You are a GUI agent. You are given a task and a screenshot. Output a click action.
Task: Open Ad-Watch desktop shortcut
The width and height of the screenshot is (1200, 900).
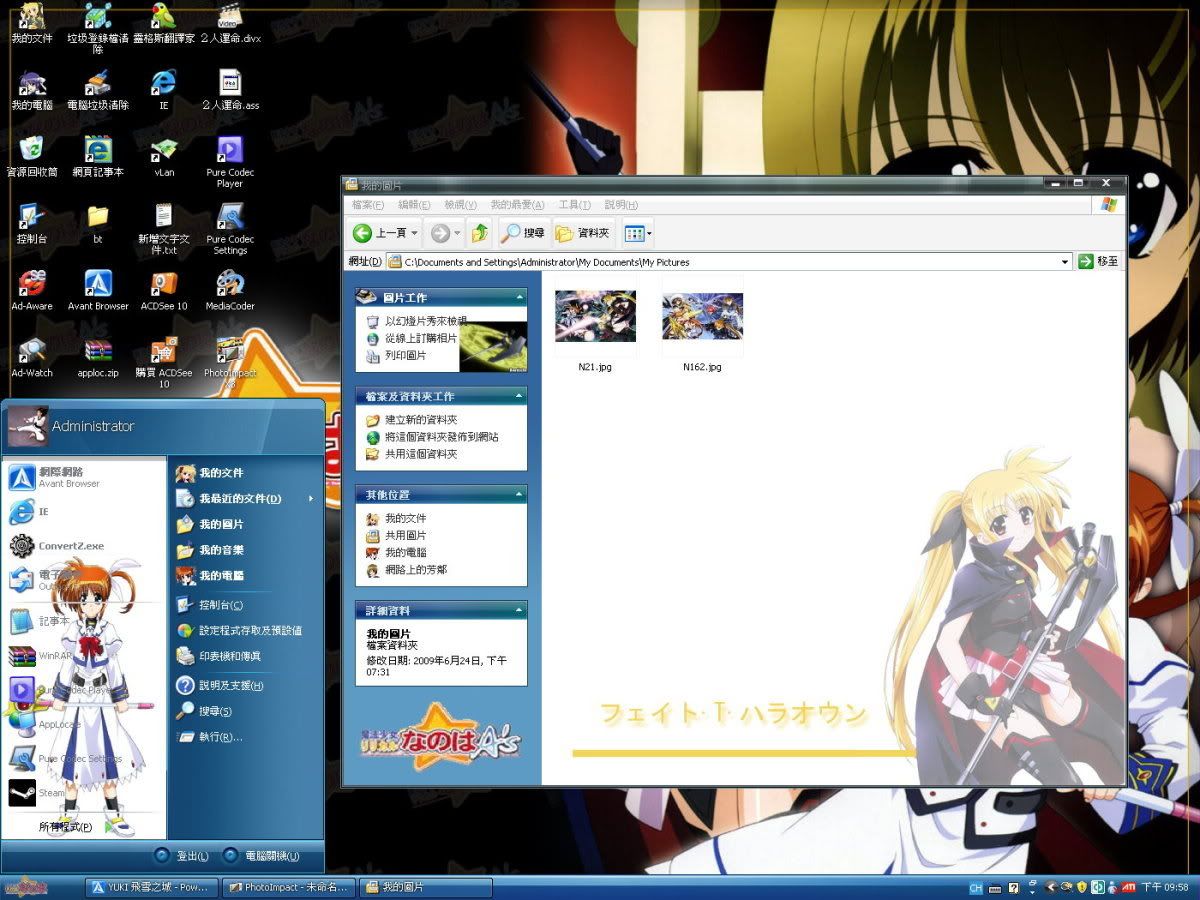tap(32, 358)
